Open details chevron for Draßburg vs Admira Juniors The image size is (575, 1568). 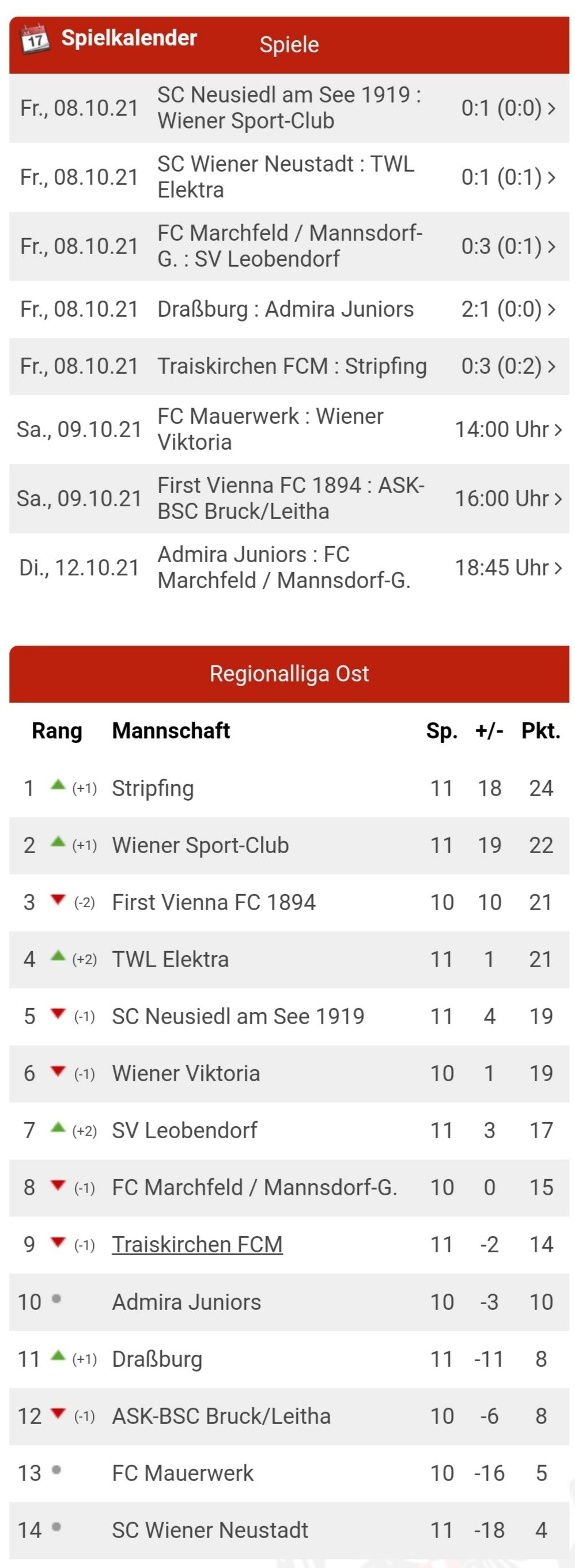click(551, 309)
